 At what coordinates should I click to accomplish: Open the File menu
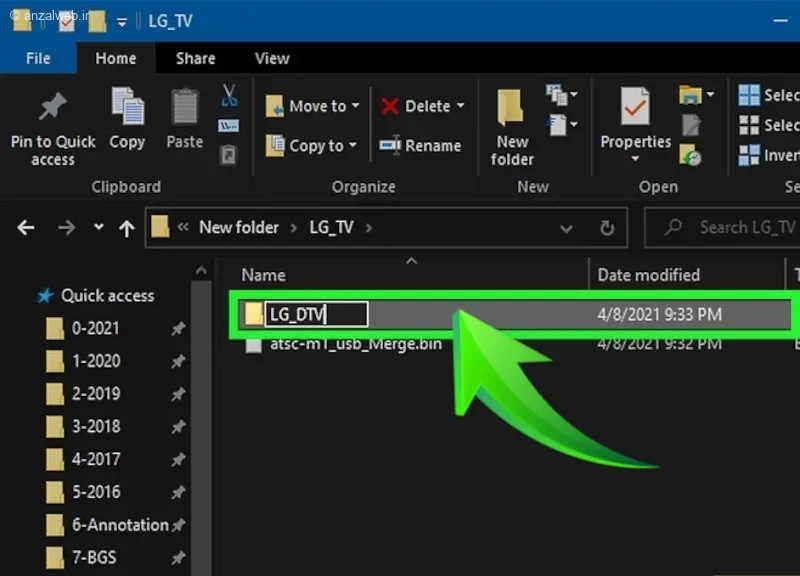38,58
